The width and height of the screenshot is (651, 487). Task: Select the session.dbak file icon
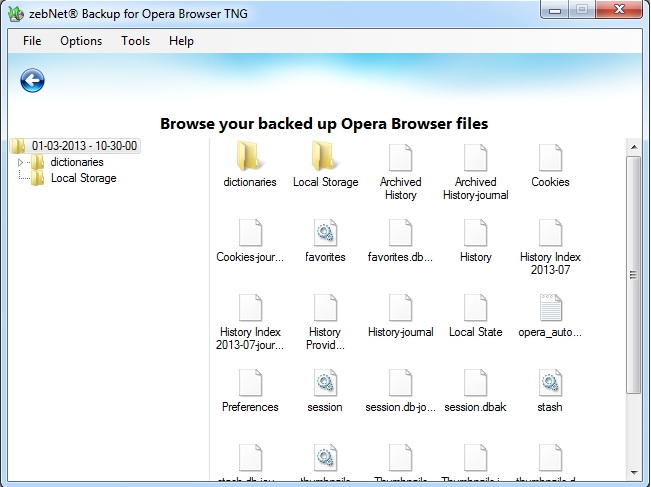pos(475,382)
